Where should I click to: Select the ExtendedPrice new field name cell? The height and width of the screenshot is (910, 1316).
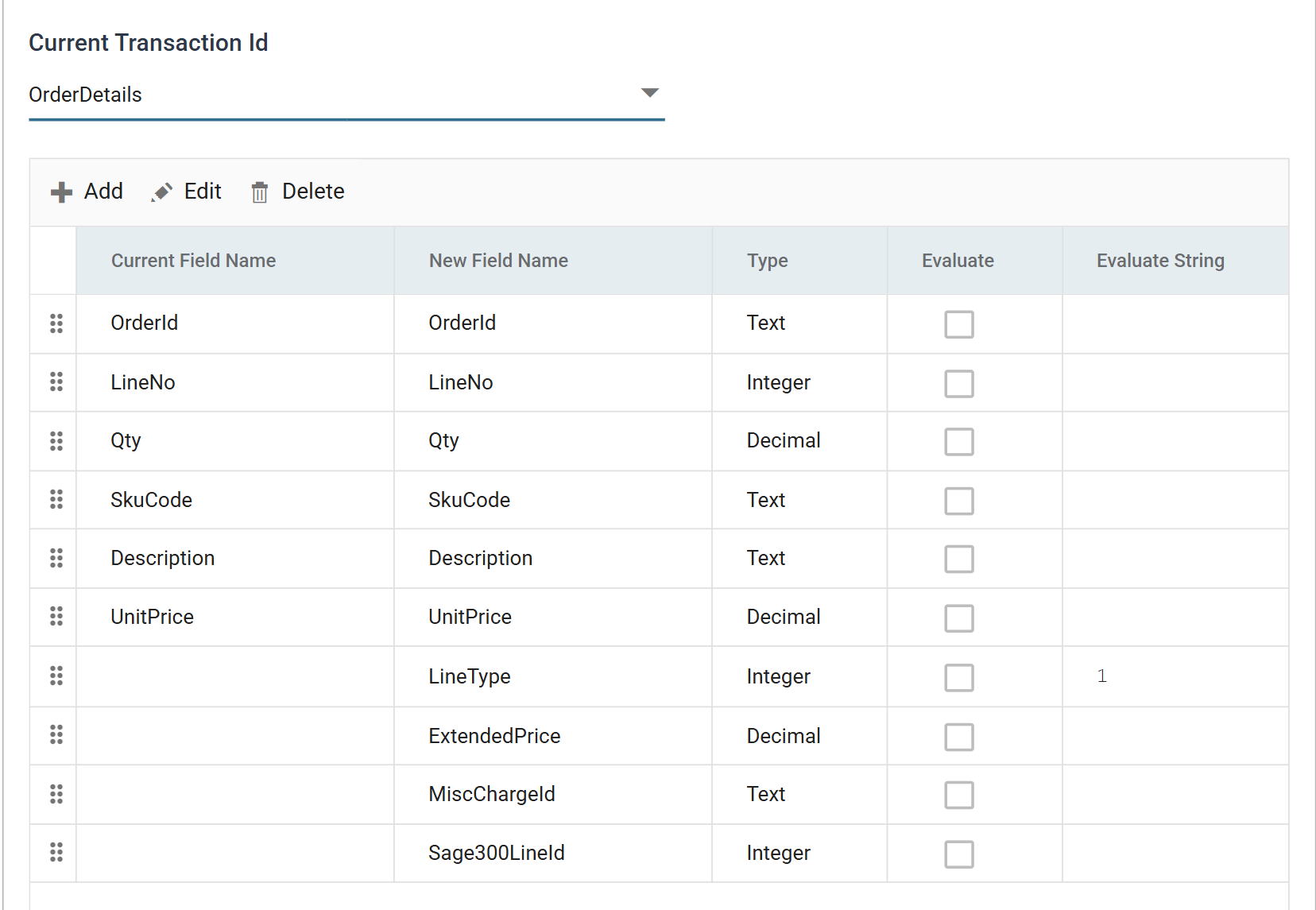553,736
